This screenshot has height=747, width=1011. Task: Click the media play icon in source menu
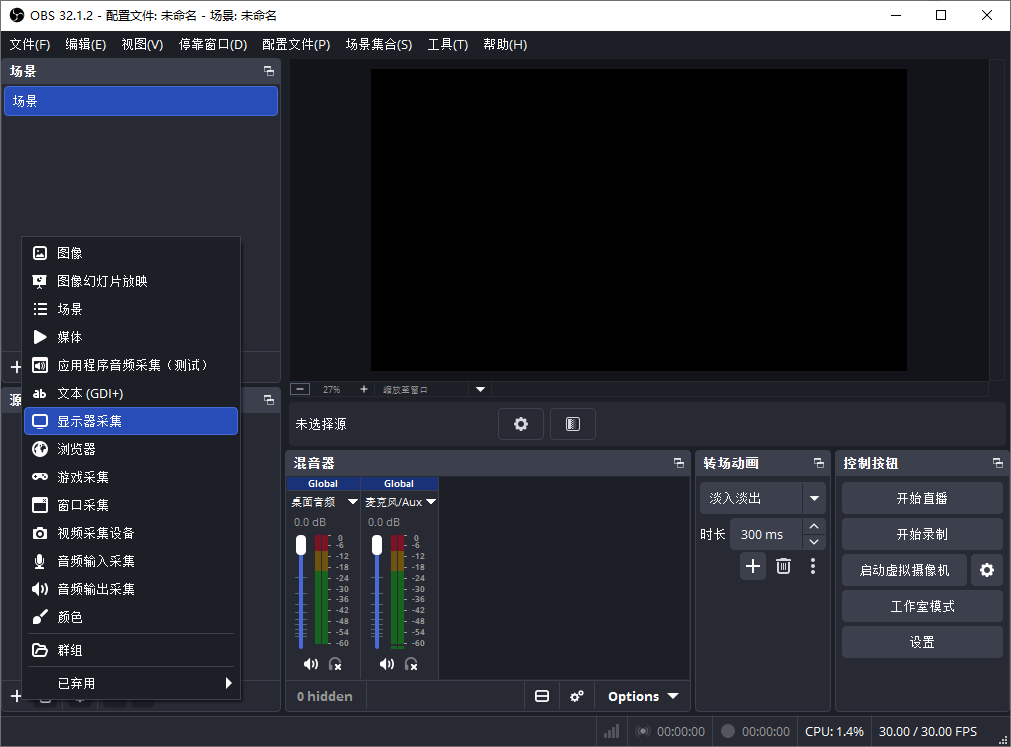40,337
